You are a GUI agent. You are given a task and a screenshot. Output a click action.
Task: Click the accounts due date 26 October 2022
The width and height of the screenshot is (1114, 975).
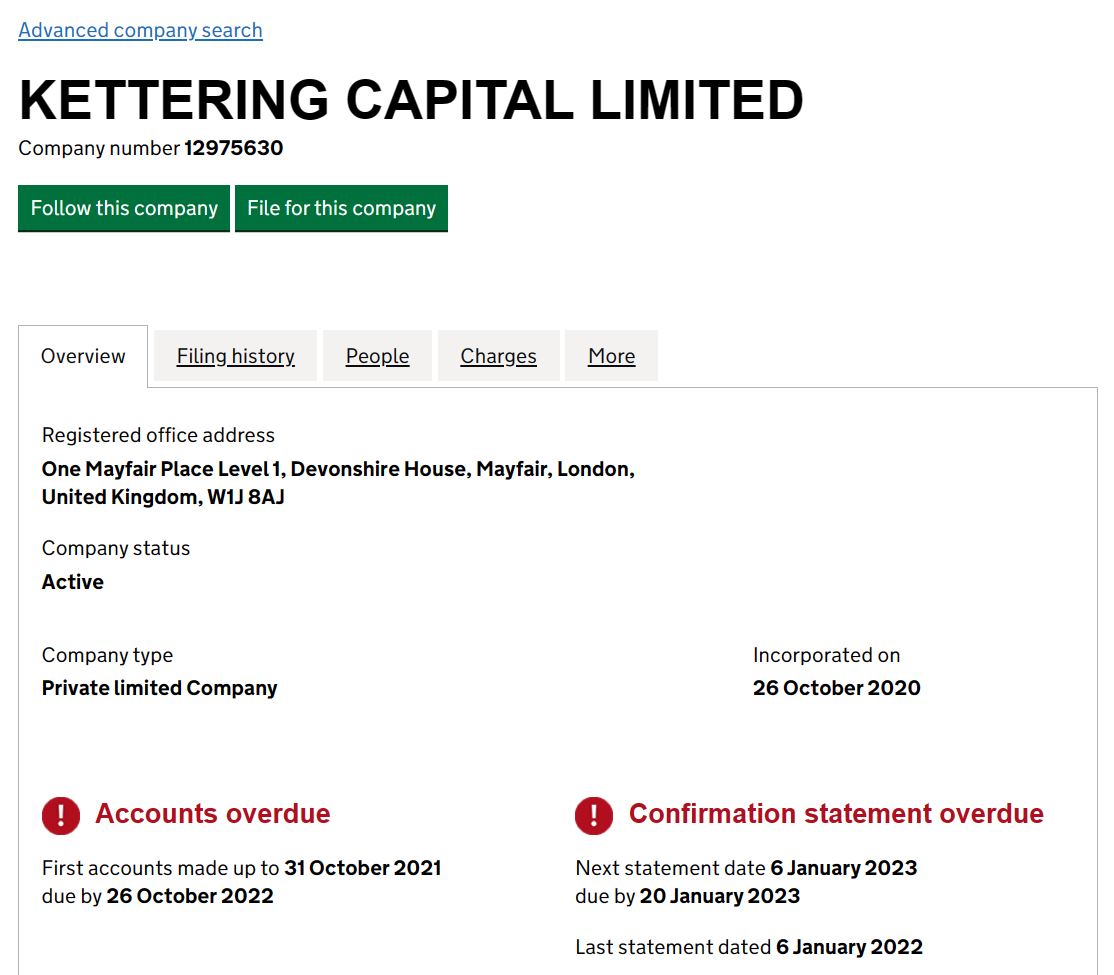190,896
